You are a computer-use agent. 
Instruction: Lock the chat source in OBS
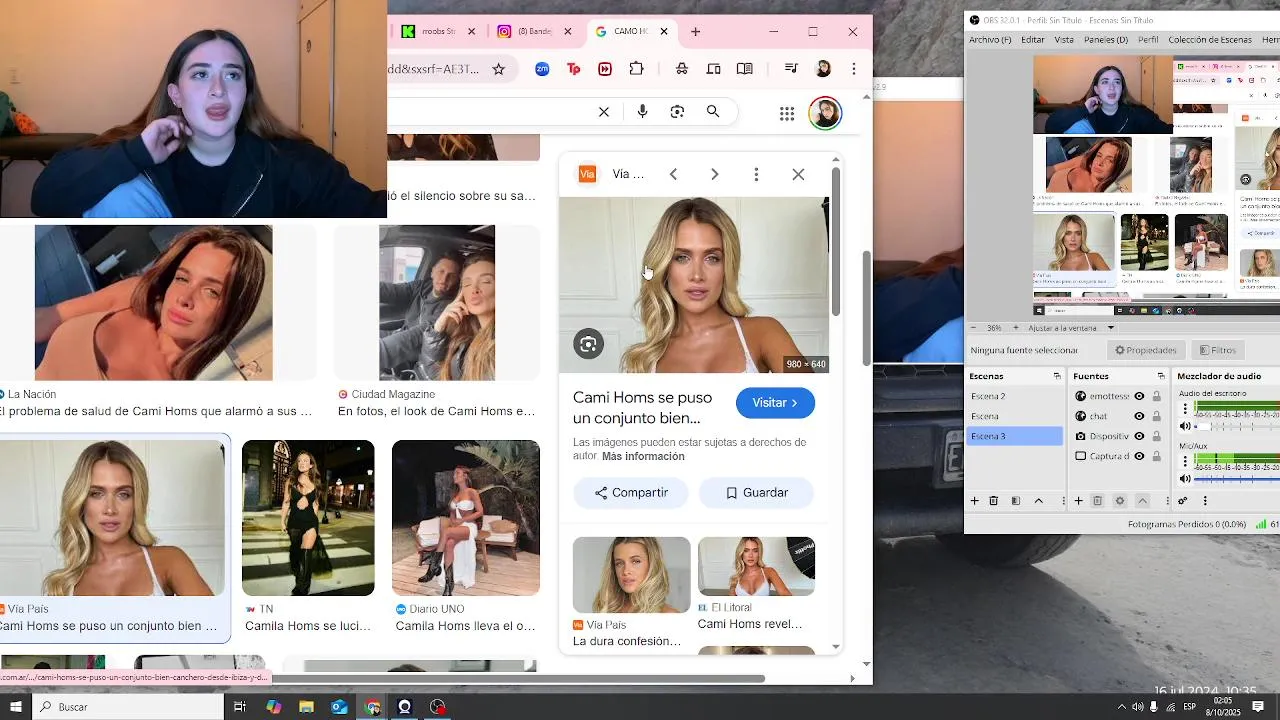pos(1157,416)
